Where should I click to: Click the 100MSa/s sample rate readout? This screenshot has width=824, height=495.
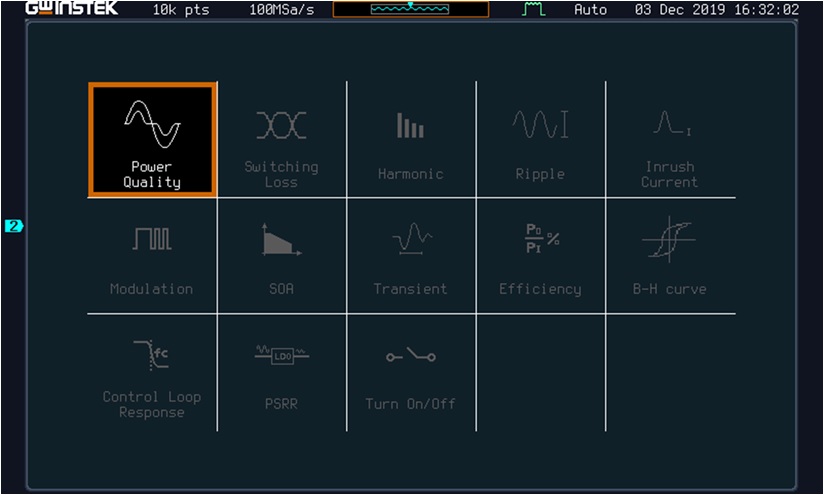[x=282, y=9]
